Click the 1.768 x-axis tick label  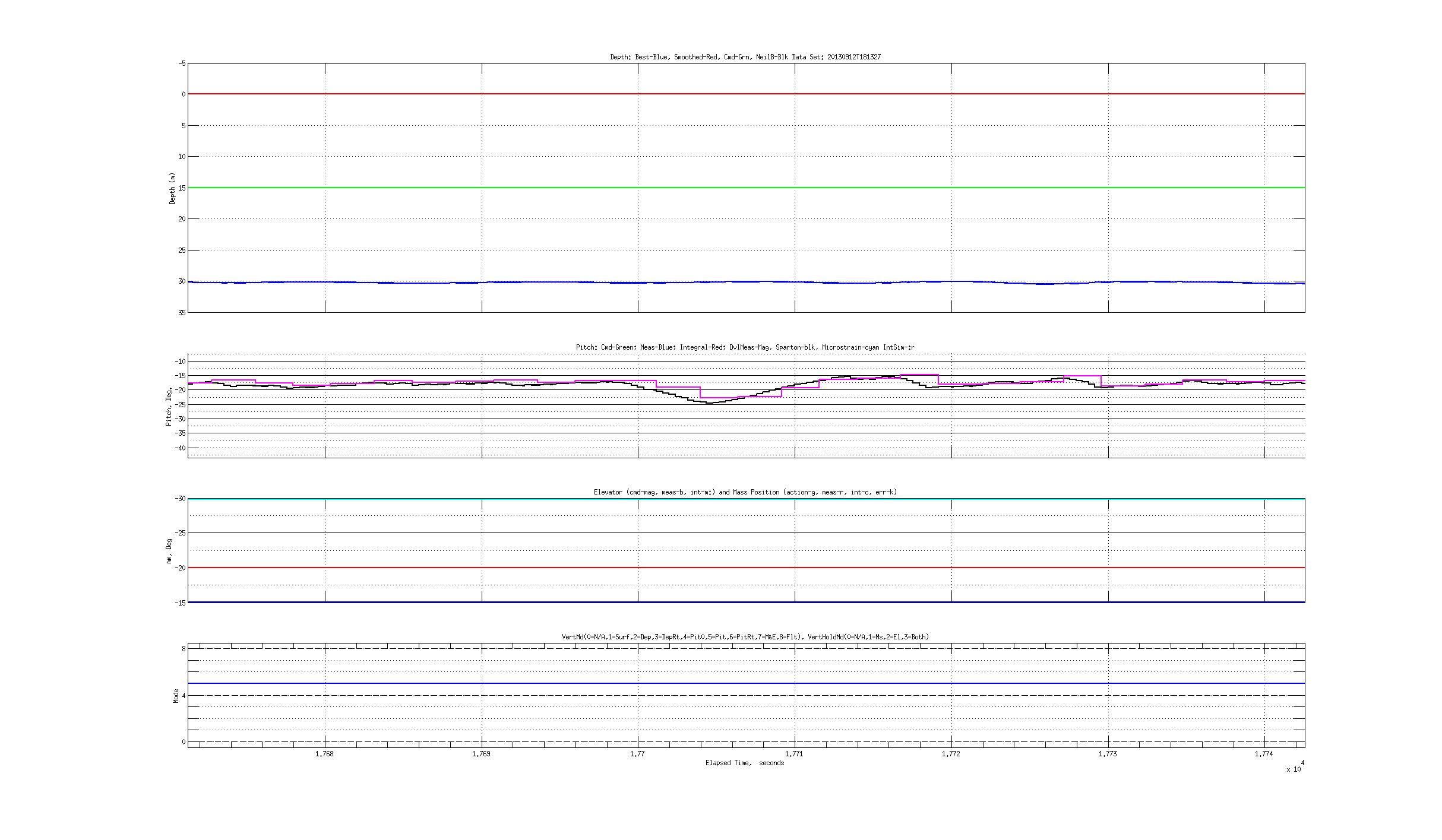coord(324,754)
